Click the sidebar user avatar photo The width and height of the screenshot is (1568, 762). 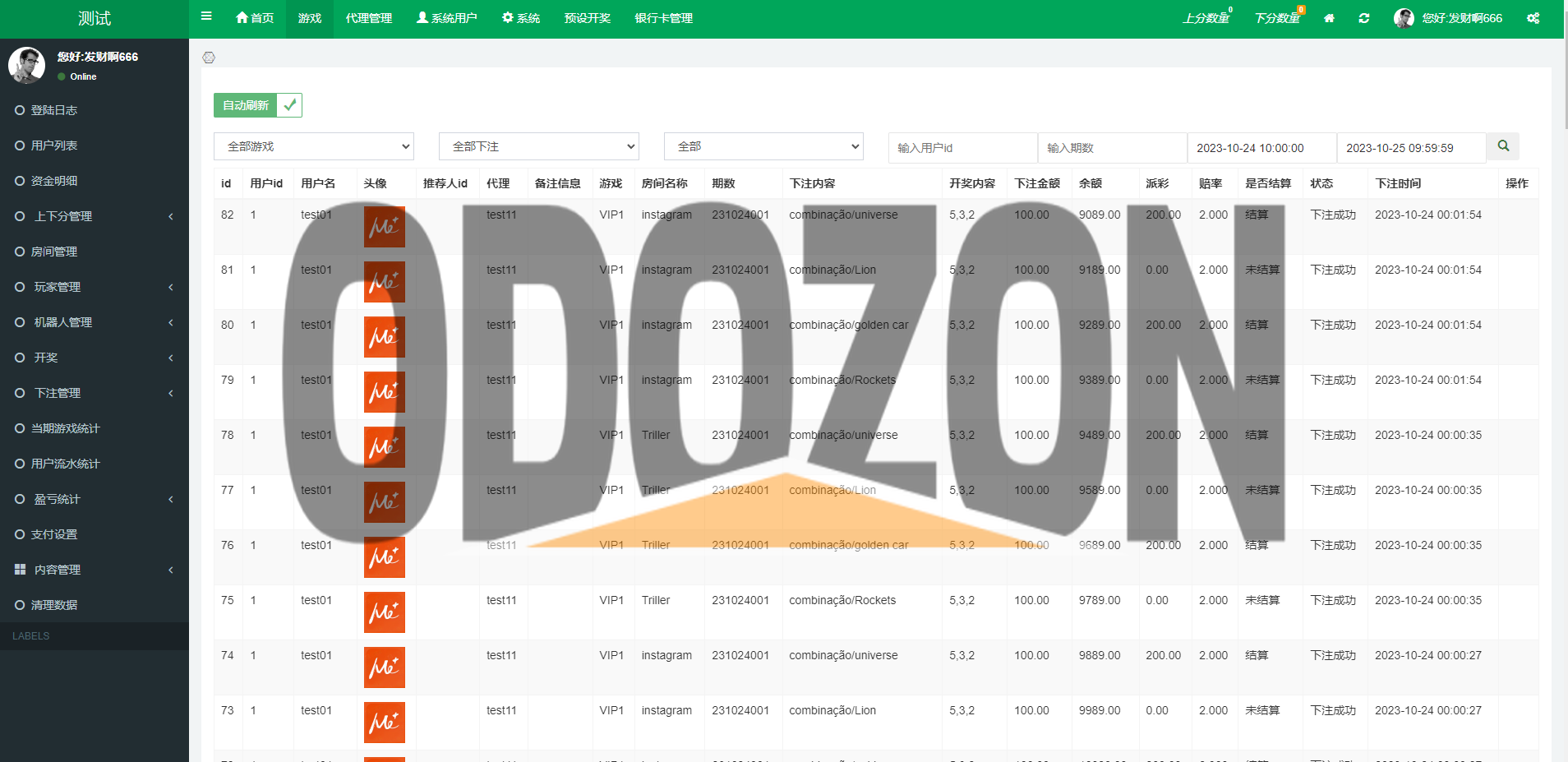pos(26,65)
